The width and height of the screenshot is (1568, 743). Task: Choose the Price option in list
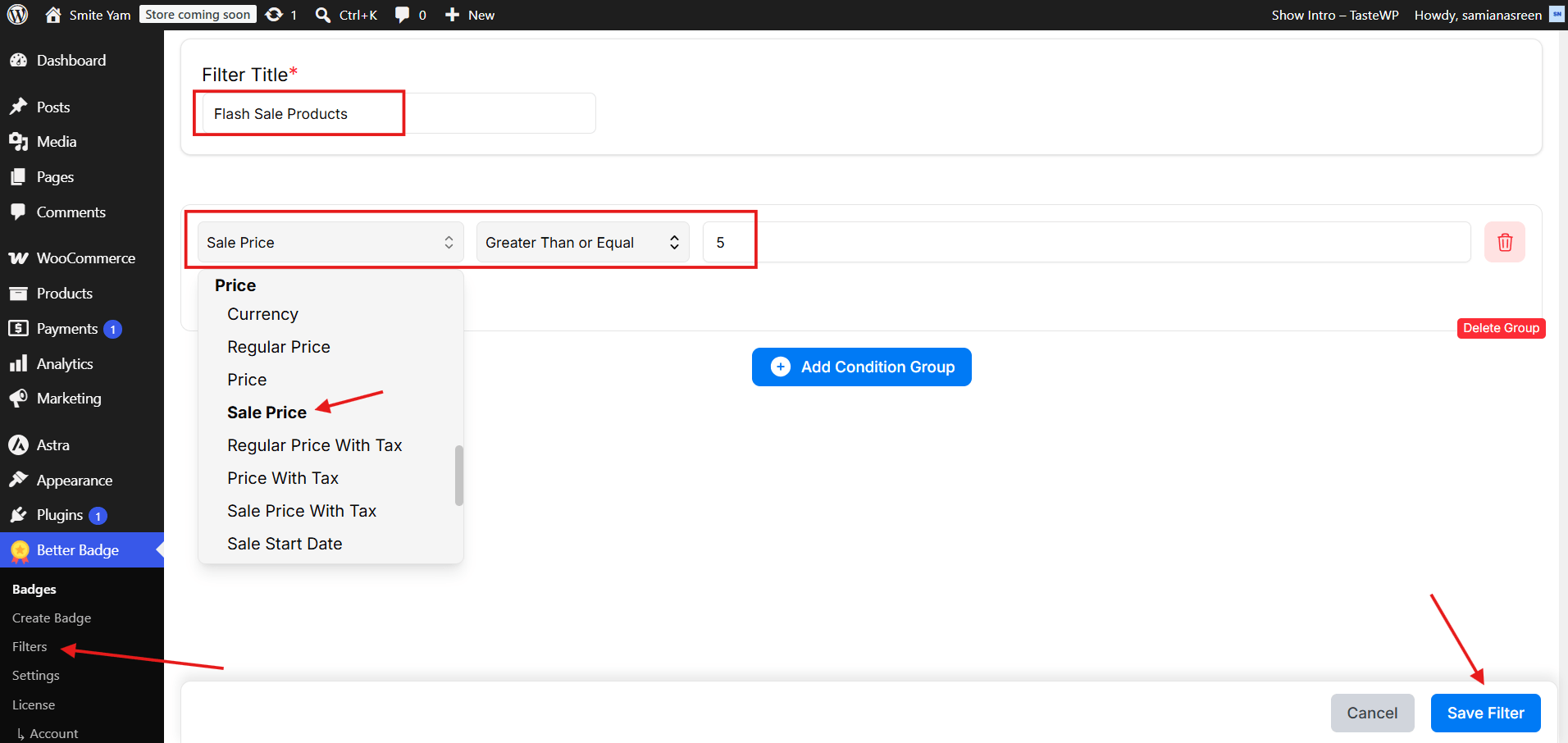pyautogui.click(x=247, y=380)
